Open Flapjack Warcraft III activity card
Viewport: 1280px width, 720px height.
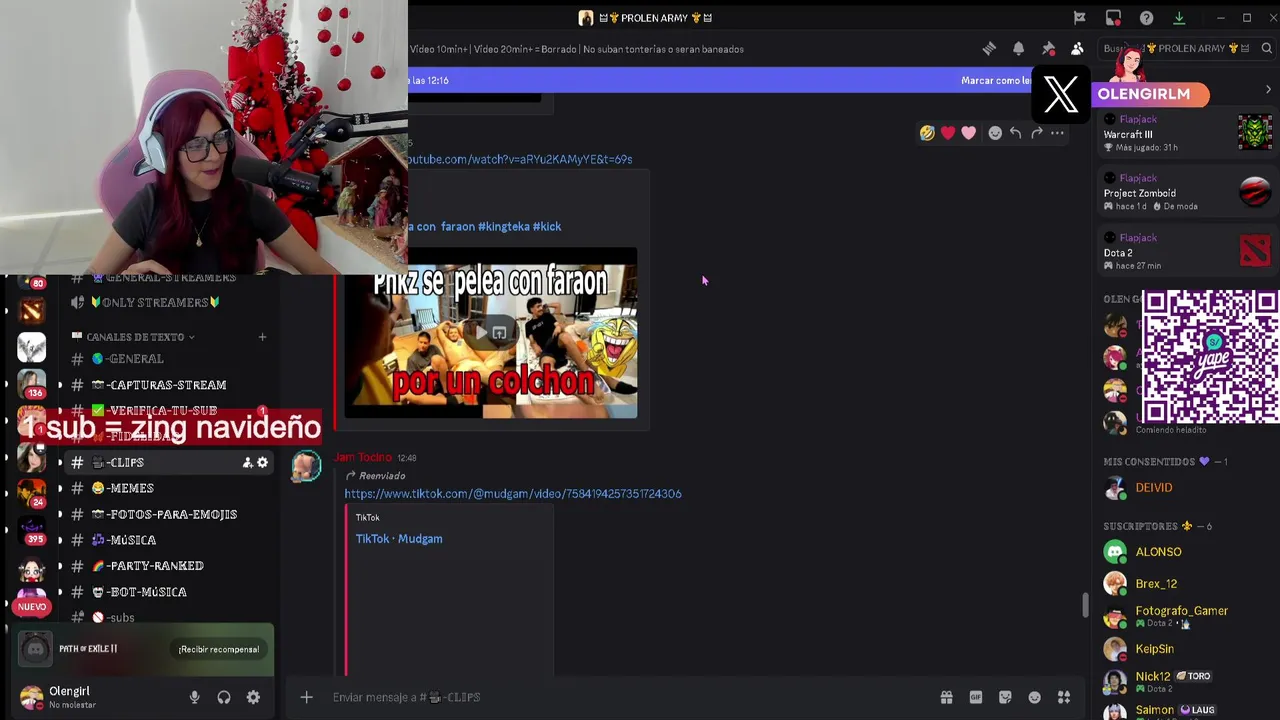point(1186,133)
